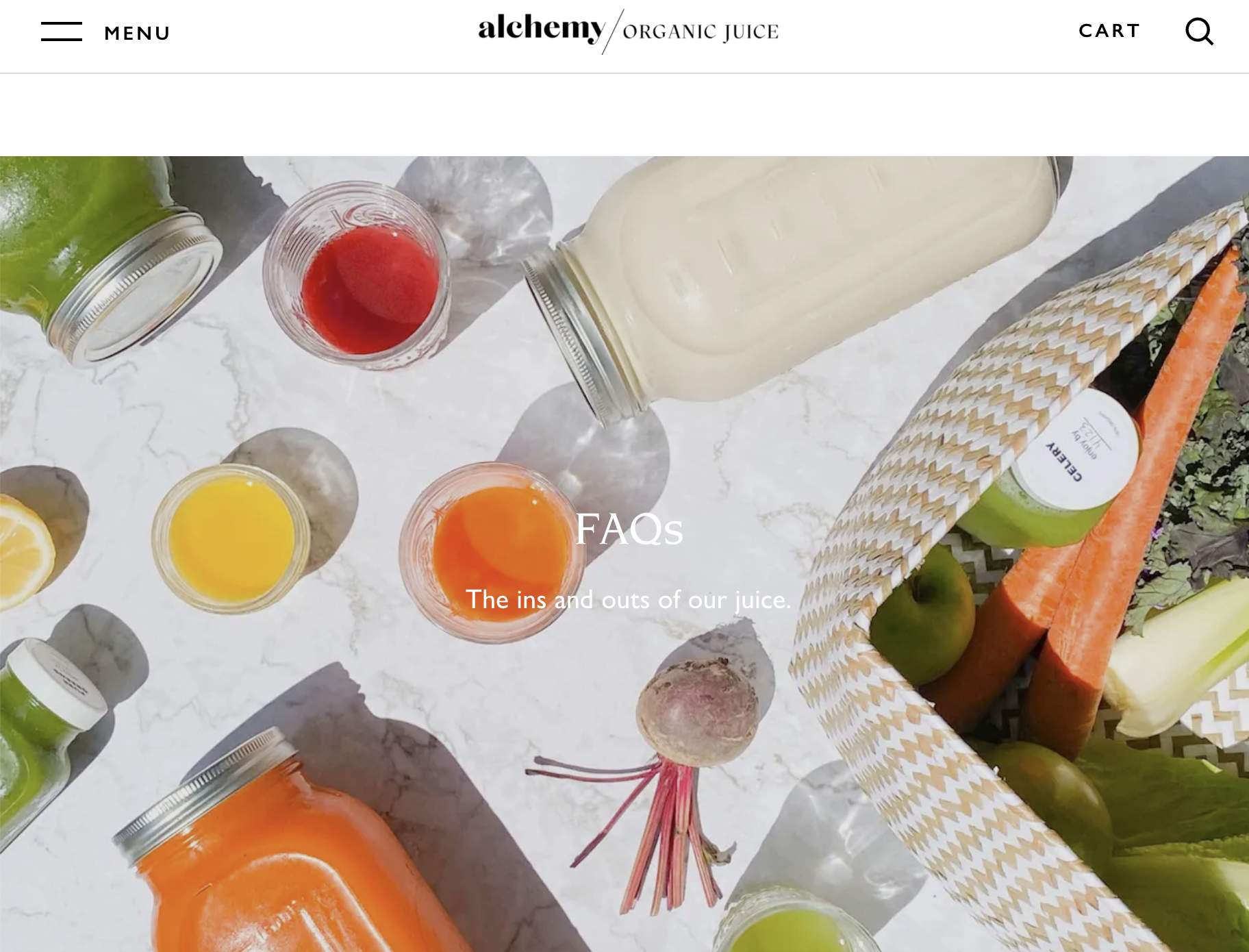
Task: Click the 'The ins and outs of our juice' subtitle
Action: click(x=628, y=599)
